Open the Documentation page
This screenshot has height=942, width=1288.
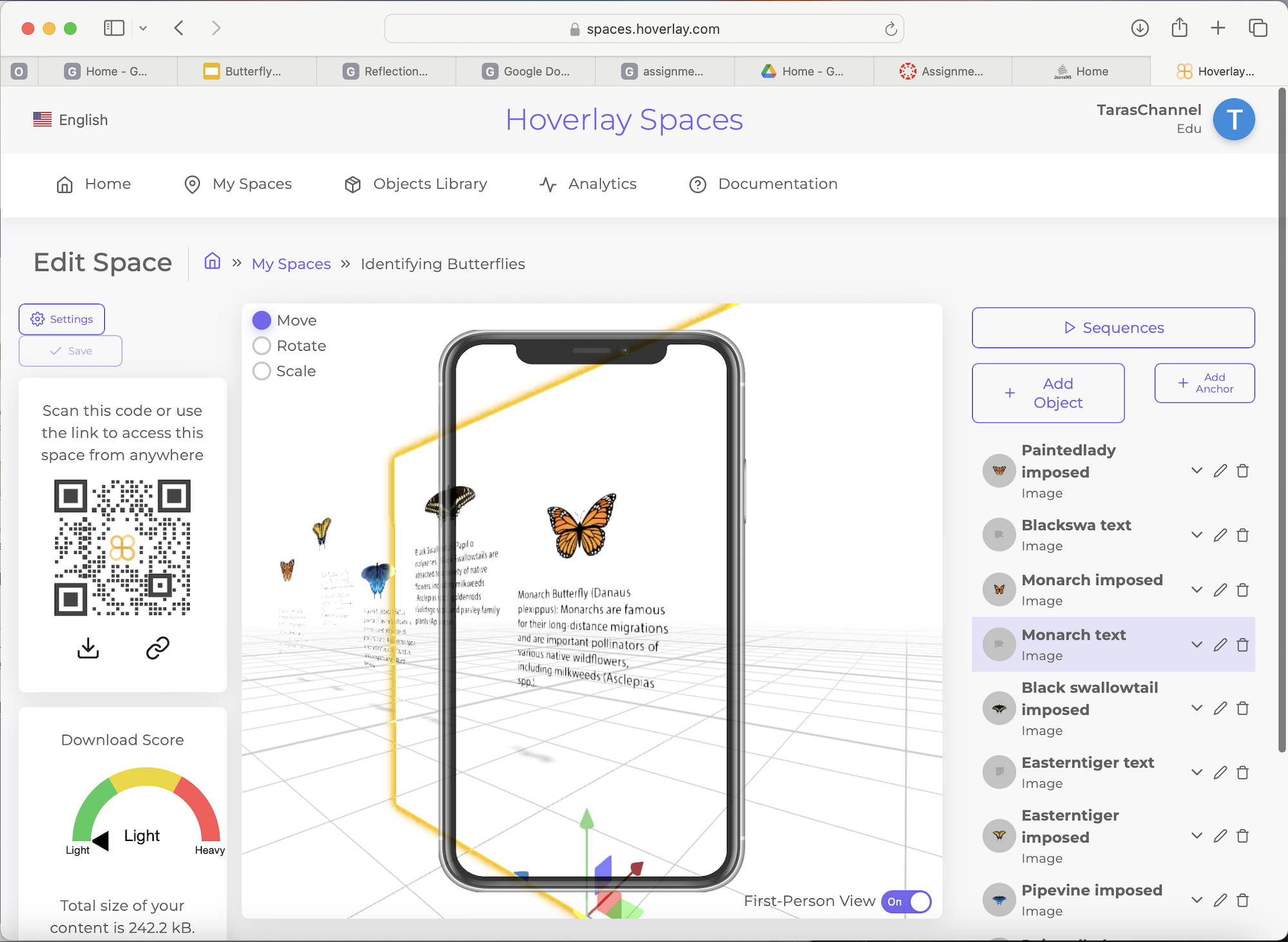[763, 184]
